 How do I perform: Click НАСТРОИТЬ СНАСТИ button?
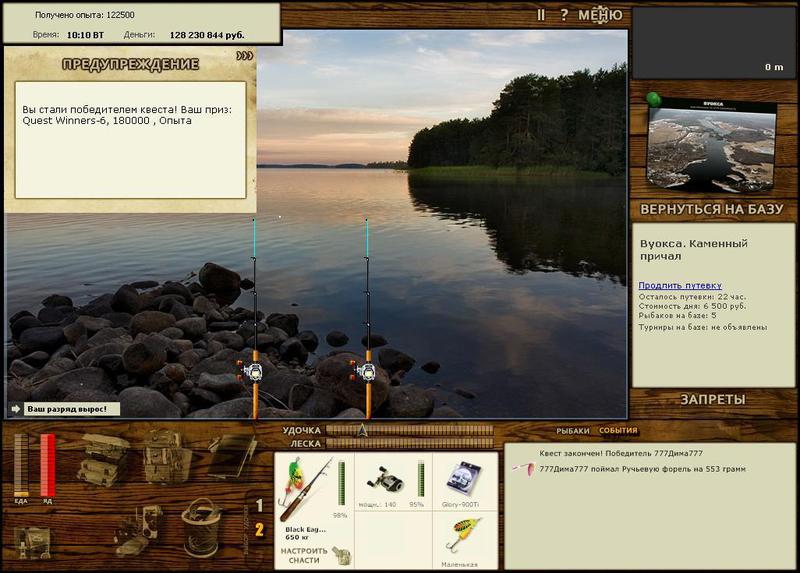(304, 556)
